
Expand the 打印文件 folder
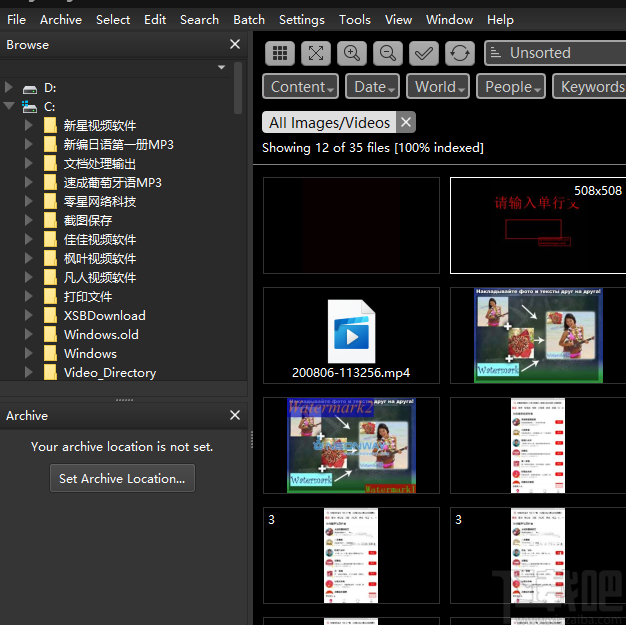(28, 296)
